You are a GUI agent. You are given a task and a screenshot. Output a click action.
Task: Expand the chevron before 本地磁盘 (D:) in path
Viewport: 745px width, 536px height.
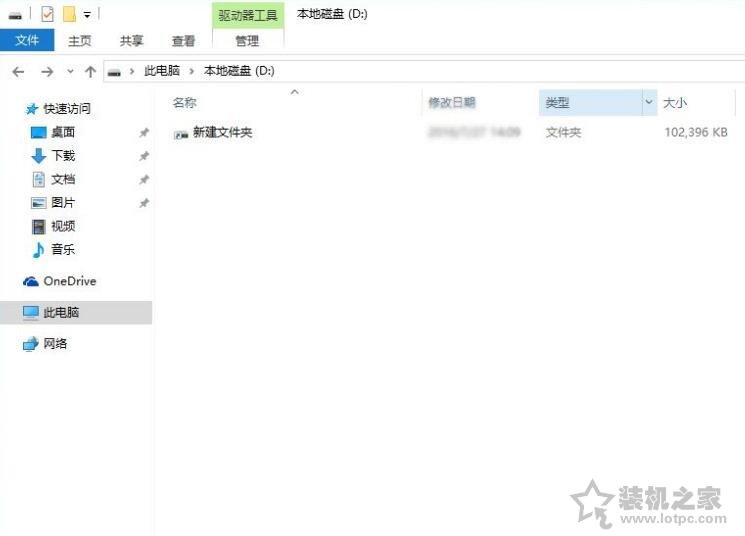click(x=192, y=72)
